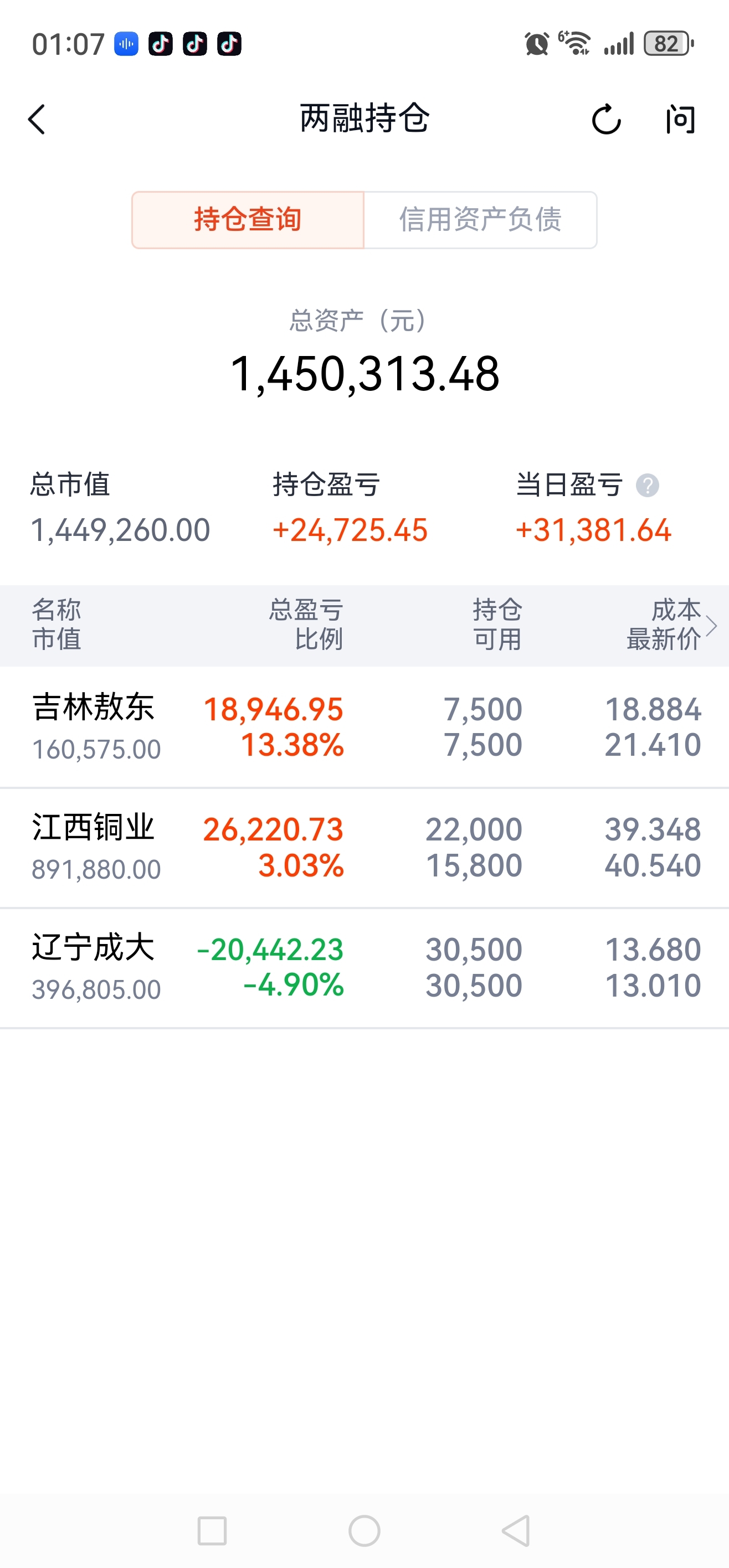Tap the back arrow icon
The image size is (729, 1568).
[x=37, y=119]
